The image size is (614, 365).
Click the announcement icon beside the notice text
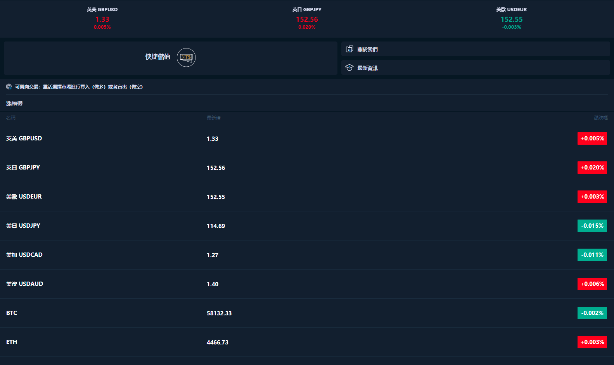pyautogui.click(x=9, y=87)
